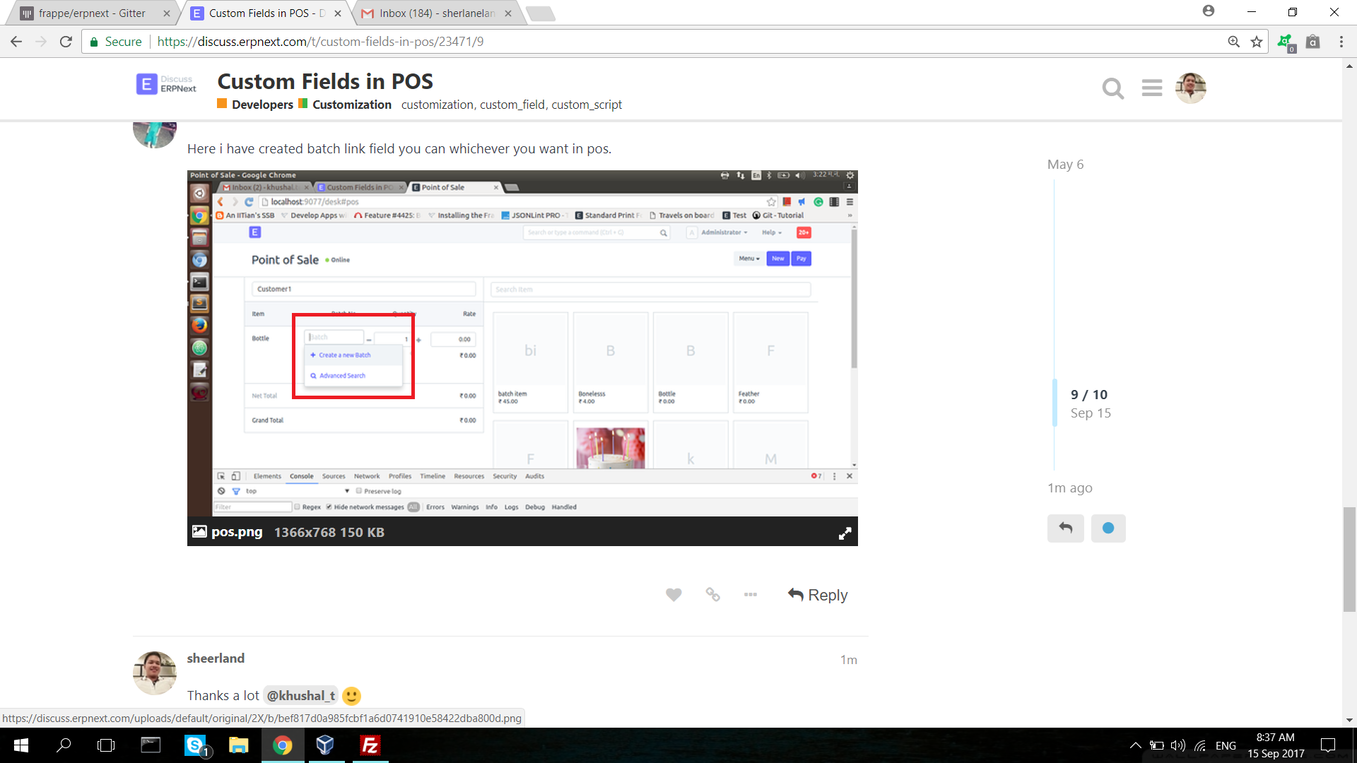1357x763 pixels.
Task: Open the user avatar menu in header
Action: point(1190,88)
